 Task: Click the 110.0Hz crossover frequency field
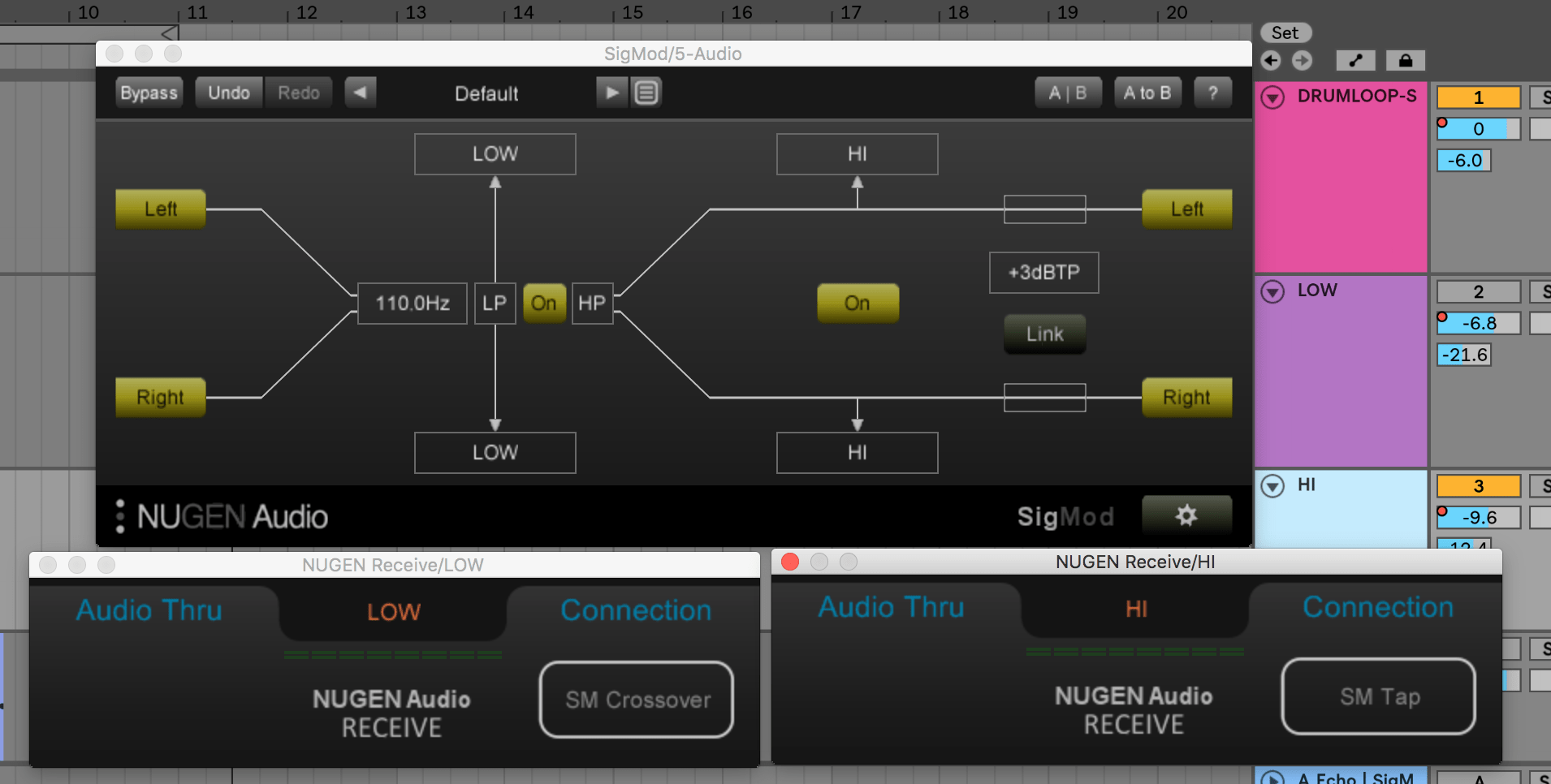[413, 304]
